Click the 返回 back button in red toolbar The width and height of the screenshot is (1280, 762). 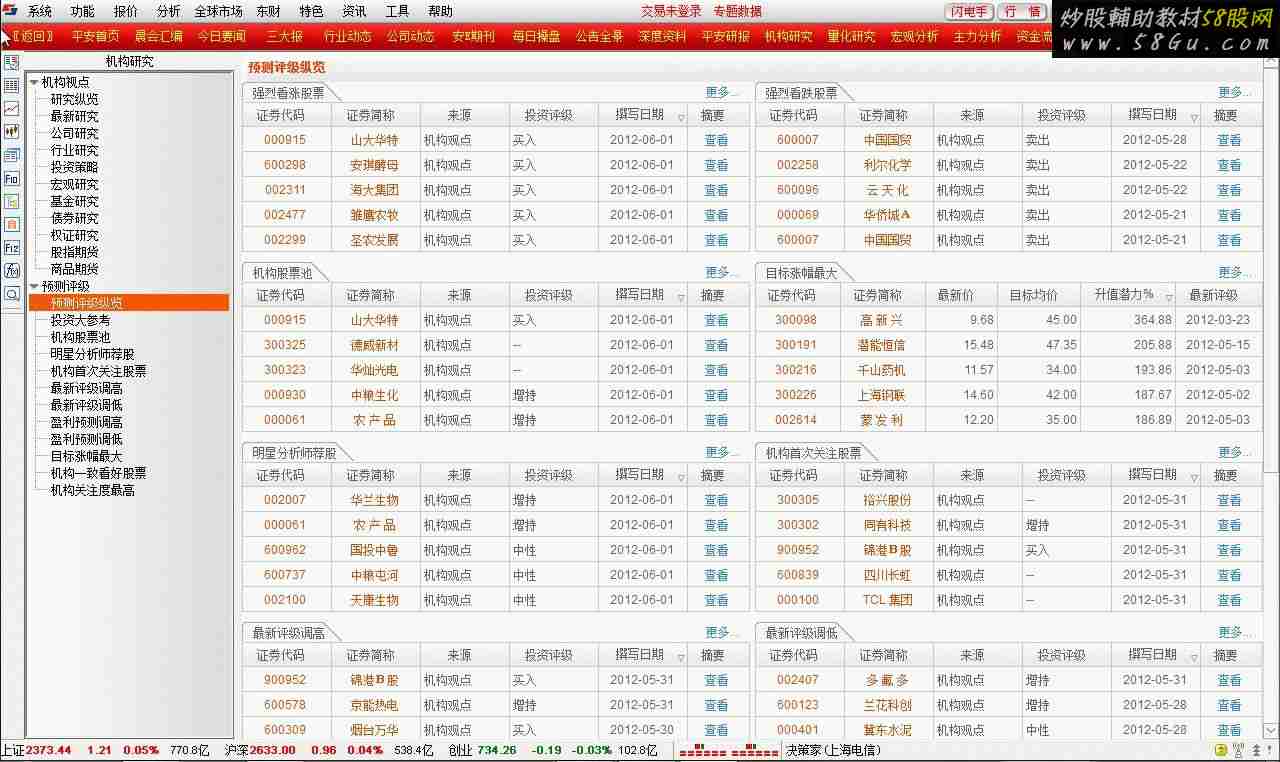click(x=31, y=36)
